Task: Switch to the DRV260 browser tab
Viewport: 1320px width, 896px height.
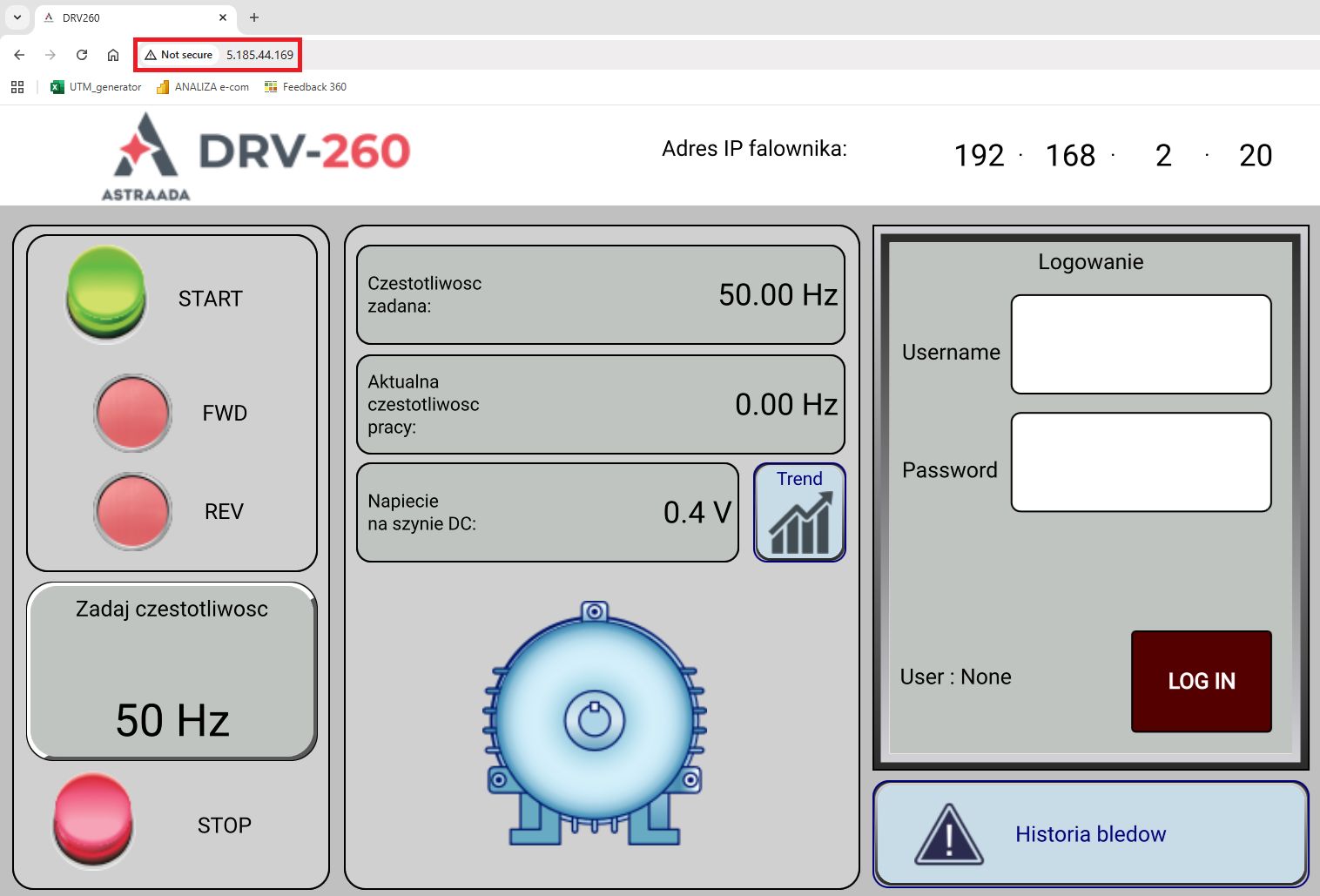Action: pyautogui.click(x=131, y=17)
